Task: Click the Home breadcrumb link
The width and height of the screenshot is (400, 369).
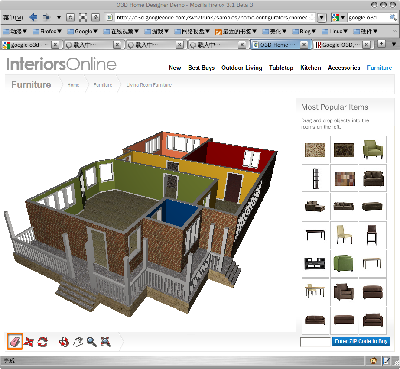Action: (x=73, y=85)
